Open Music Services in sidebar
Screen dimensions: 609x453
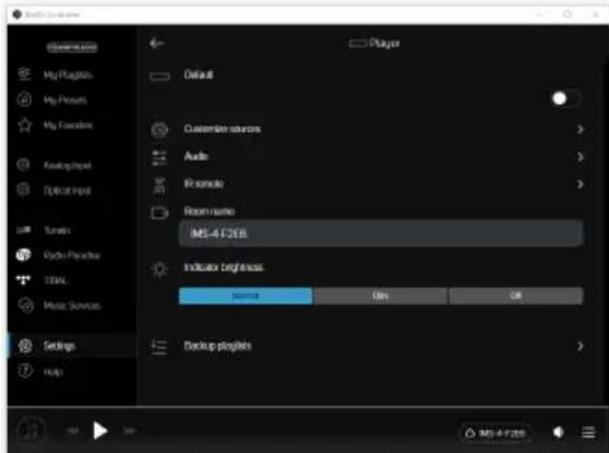[59, 305]
